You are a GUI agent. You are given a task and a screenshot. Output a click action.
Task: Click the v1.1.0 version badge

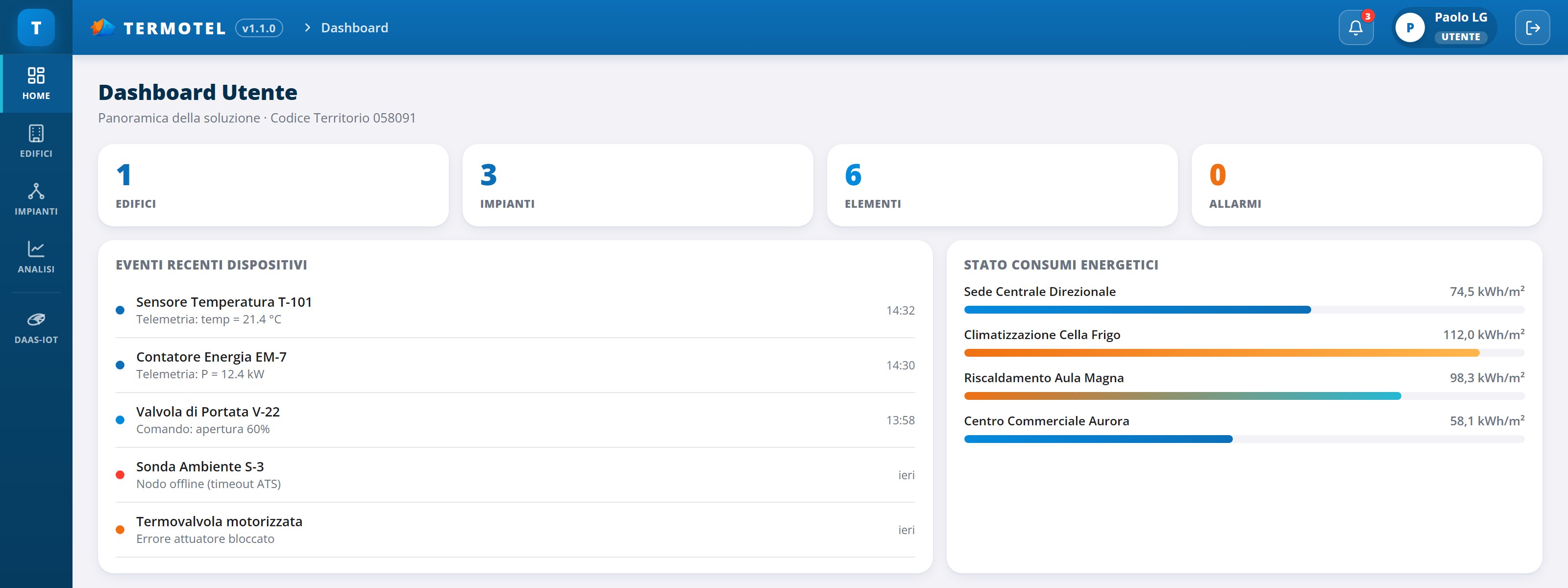click(x=259, y=28)
